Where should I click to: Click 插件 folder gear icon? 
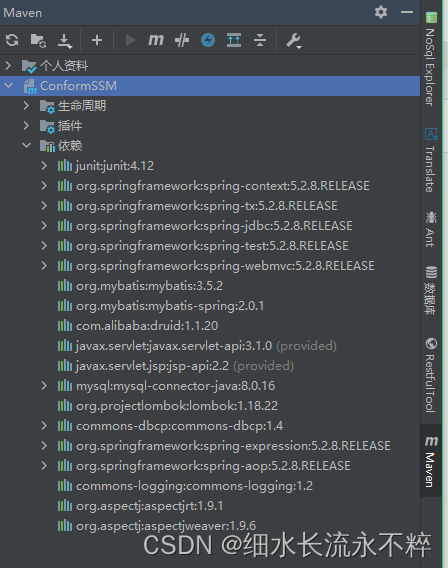pyautogui.click(x=47, y=126)
